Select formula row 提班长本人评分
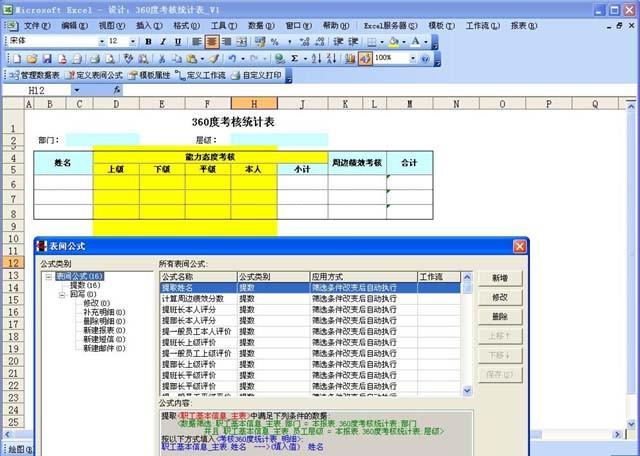This screenshot has width=640, height=456. [x=310, y=310]
